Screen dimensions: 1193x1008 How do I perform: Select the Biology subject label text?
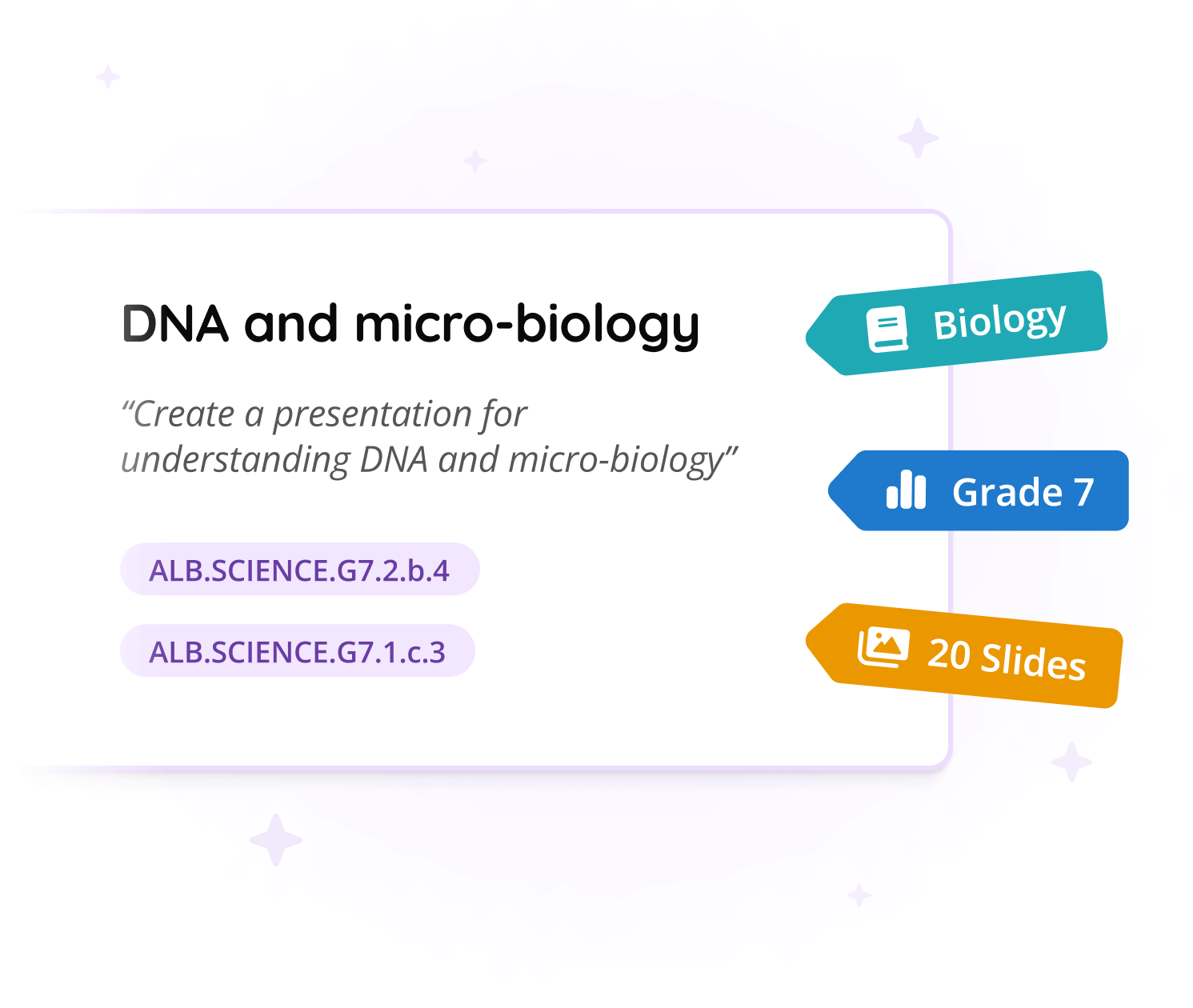999,322
